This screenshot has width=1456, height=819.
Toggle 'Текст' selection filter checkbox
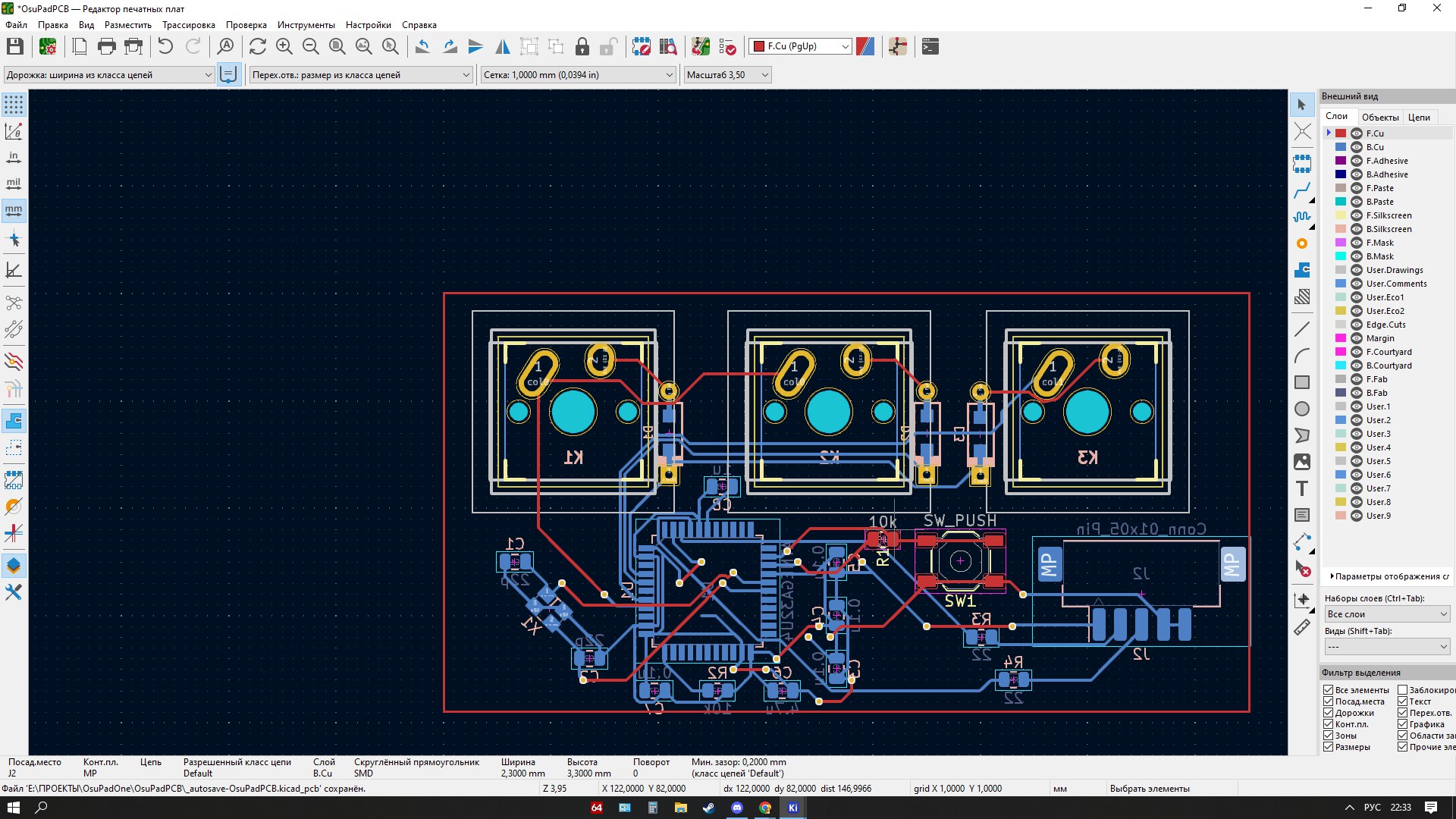click(1403, 701)
